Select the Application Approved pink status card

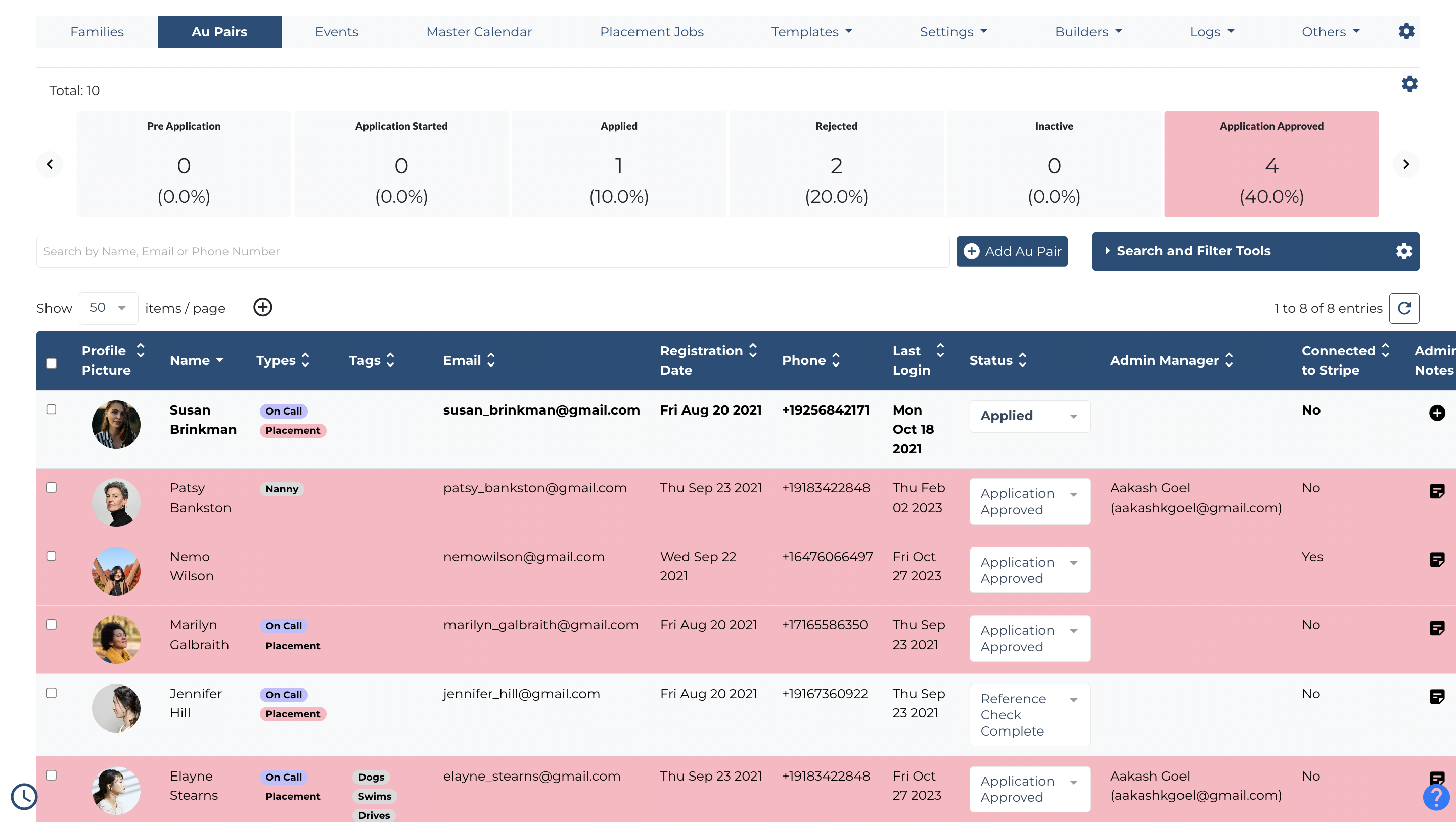pos(1270,164)
